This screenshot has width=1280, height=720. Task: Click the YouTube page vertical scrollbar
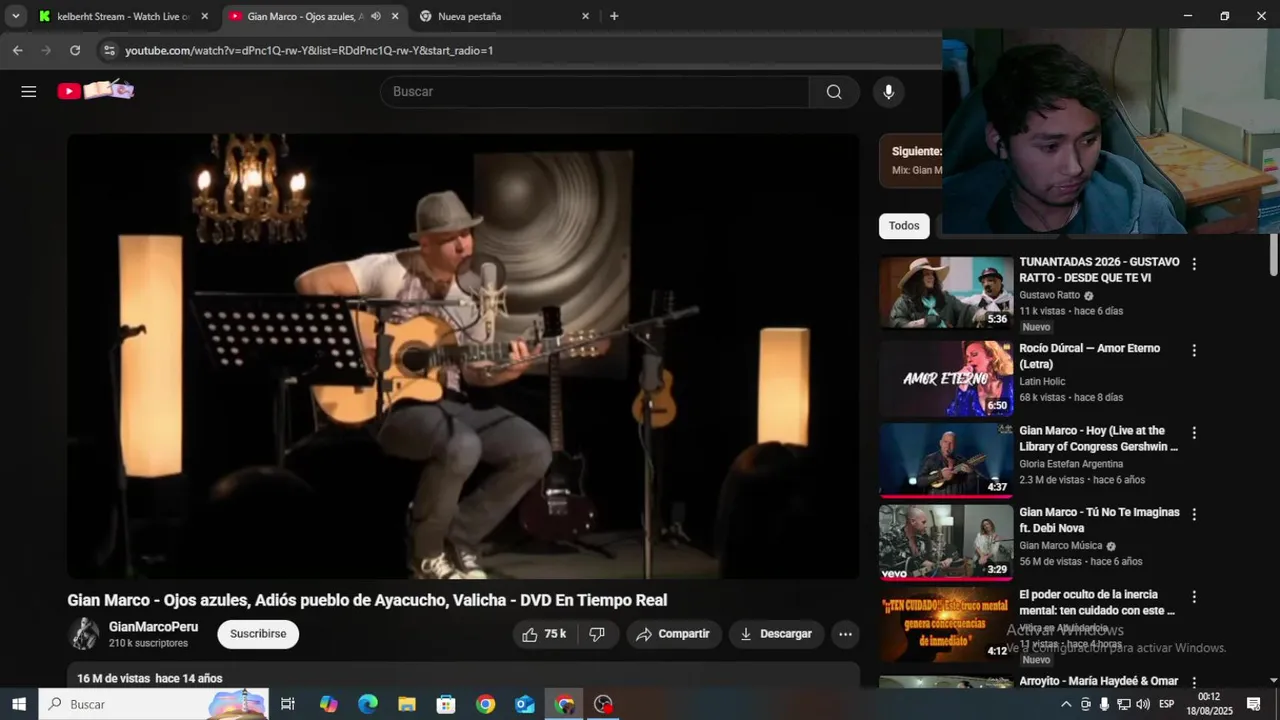coord(1273,255)
